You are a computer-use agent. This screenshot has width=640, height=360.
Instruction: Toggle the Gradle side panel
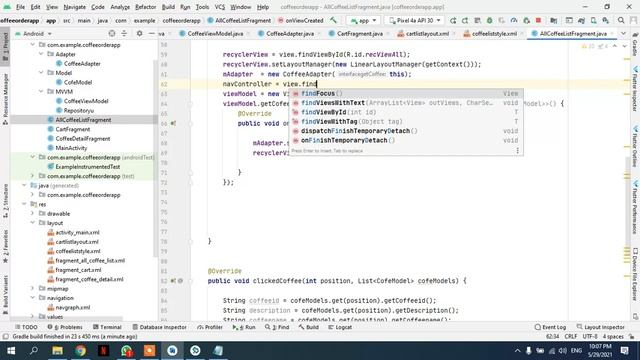(x=635, y=44)
